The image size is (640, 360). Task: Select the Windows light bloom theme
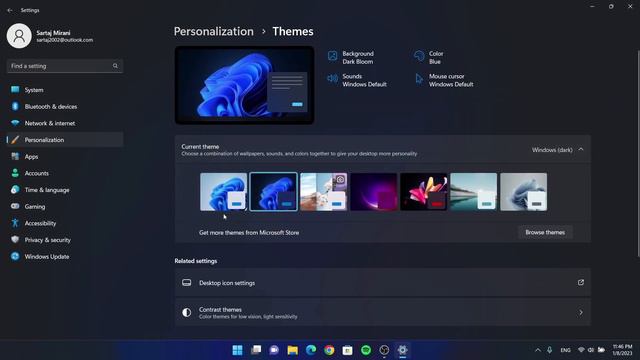(224, 192)
